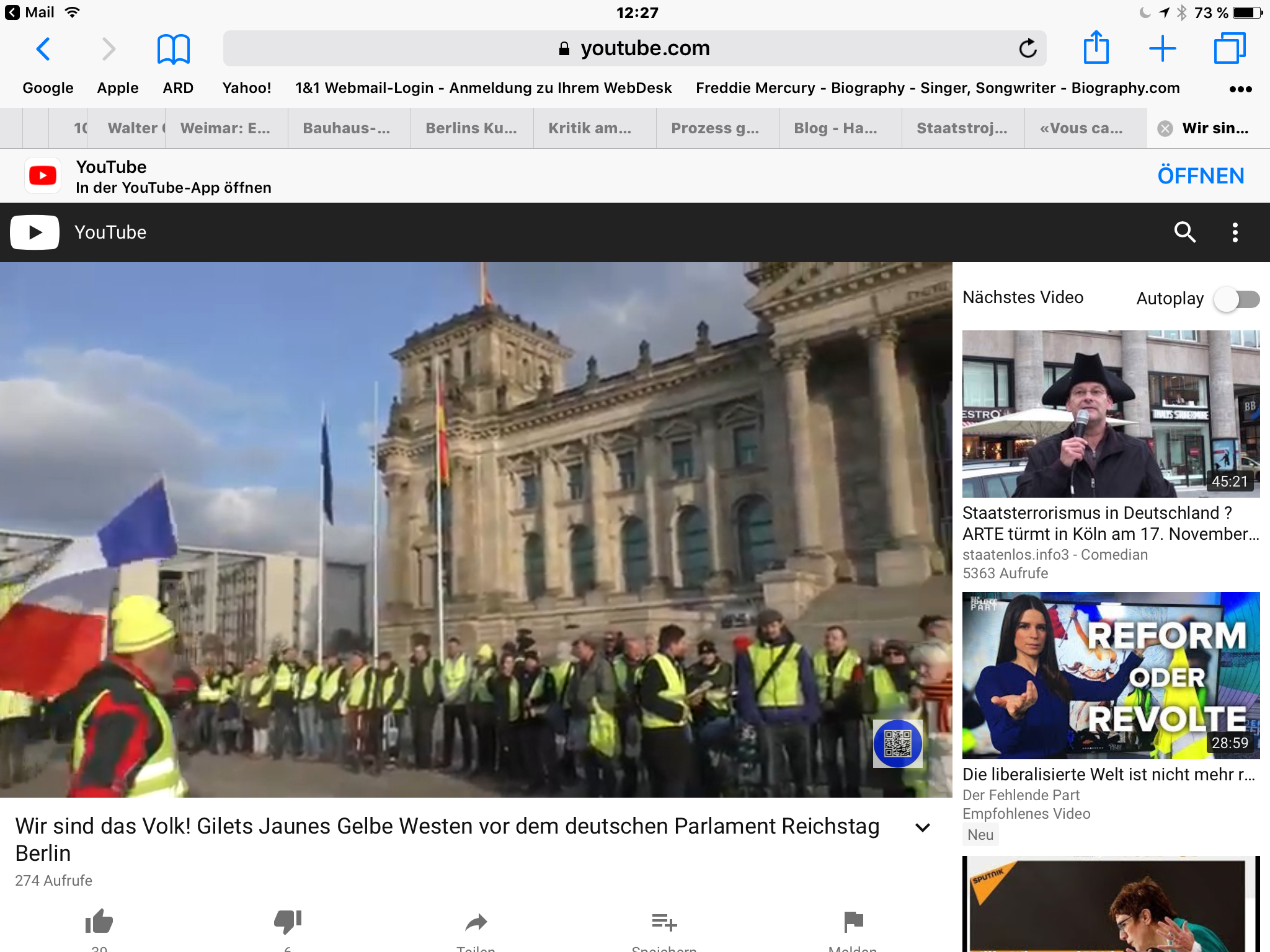1270x952 pixels.
Task: Open the Reform oder Revolte video thumbnail
Action: tap(1111, 675)
